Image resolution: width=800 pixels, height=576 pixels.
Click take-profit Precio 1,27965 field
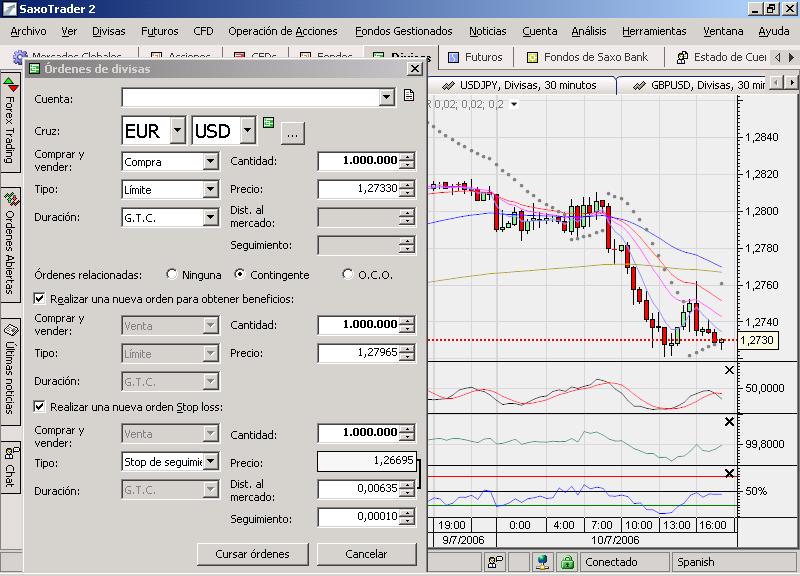point(358,353)
